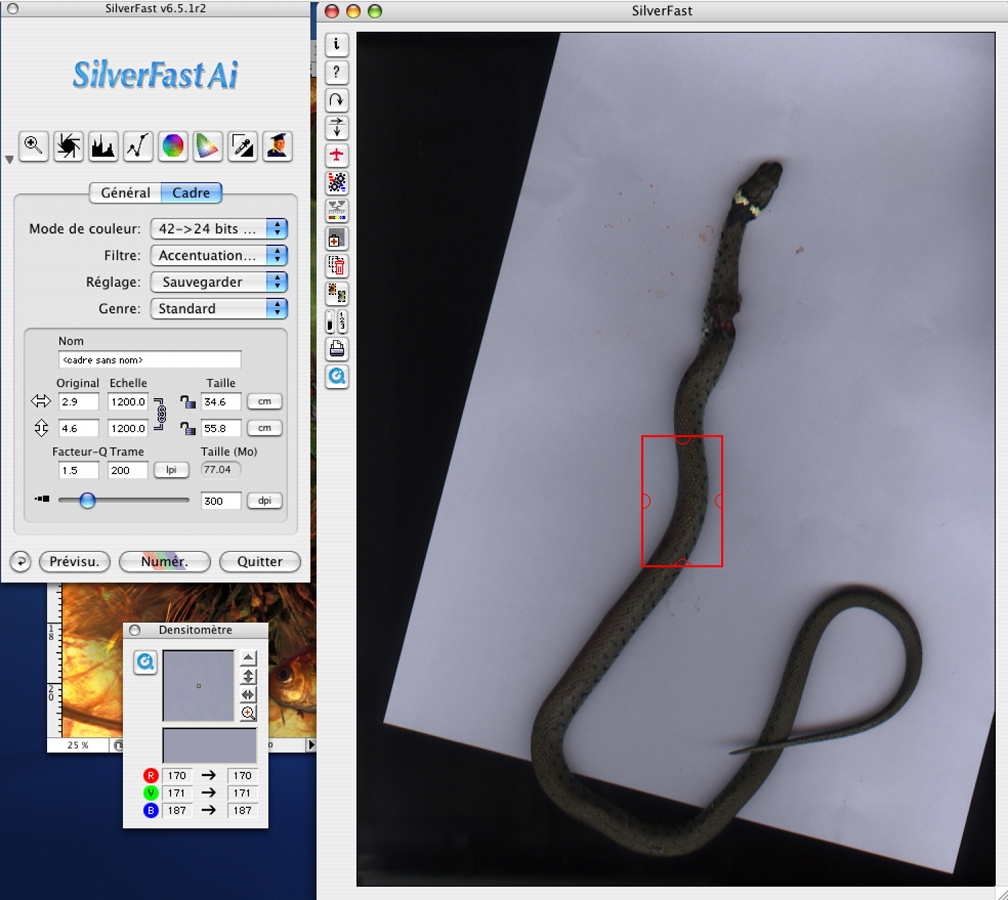The image size is (1008, 900).
Task: Select the Cadre tab
Action: pyautogui.click(x=191, y=193)
